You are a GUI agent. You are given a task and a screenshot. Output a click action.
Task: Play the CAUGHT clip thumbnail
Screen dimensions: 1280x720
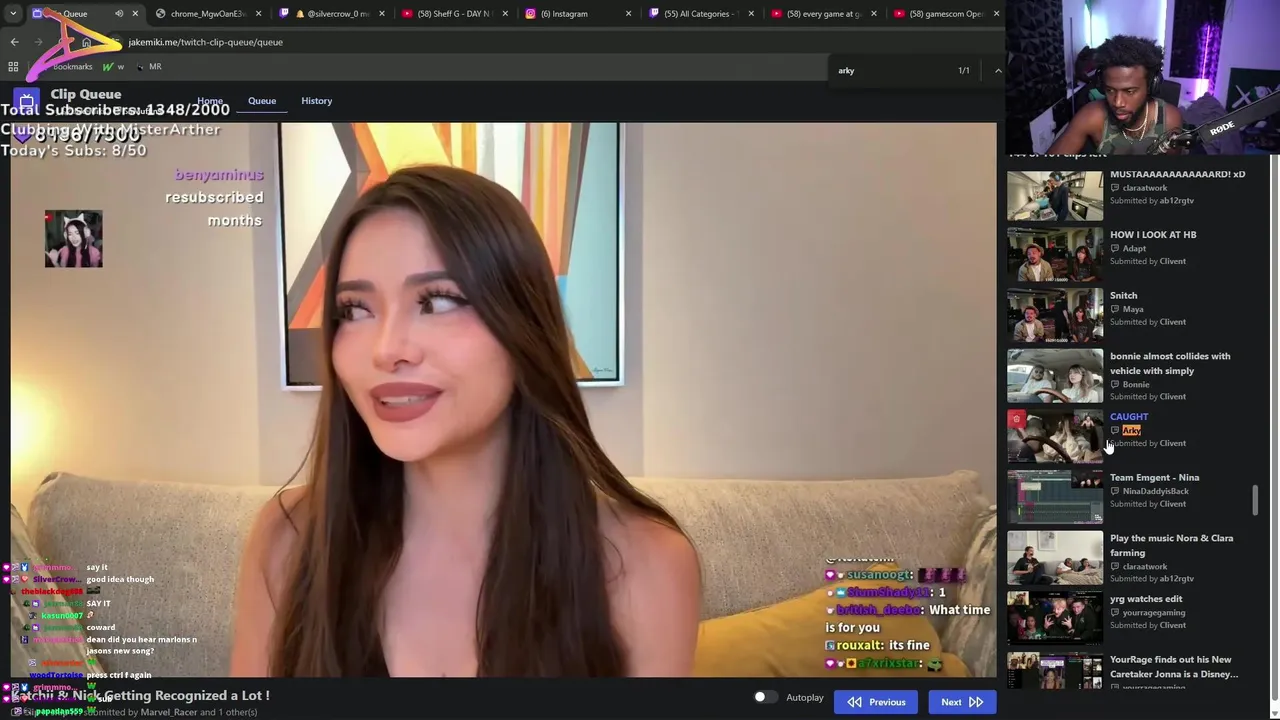(x=1055, y=438)
